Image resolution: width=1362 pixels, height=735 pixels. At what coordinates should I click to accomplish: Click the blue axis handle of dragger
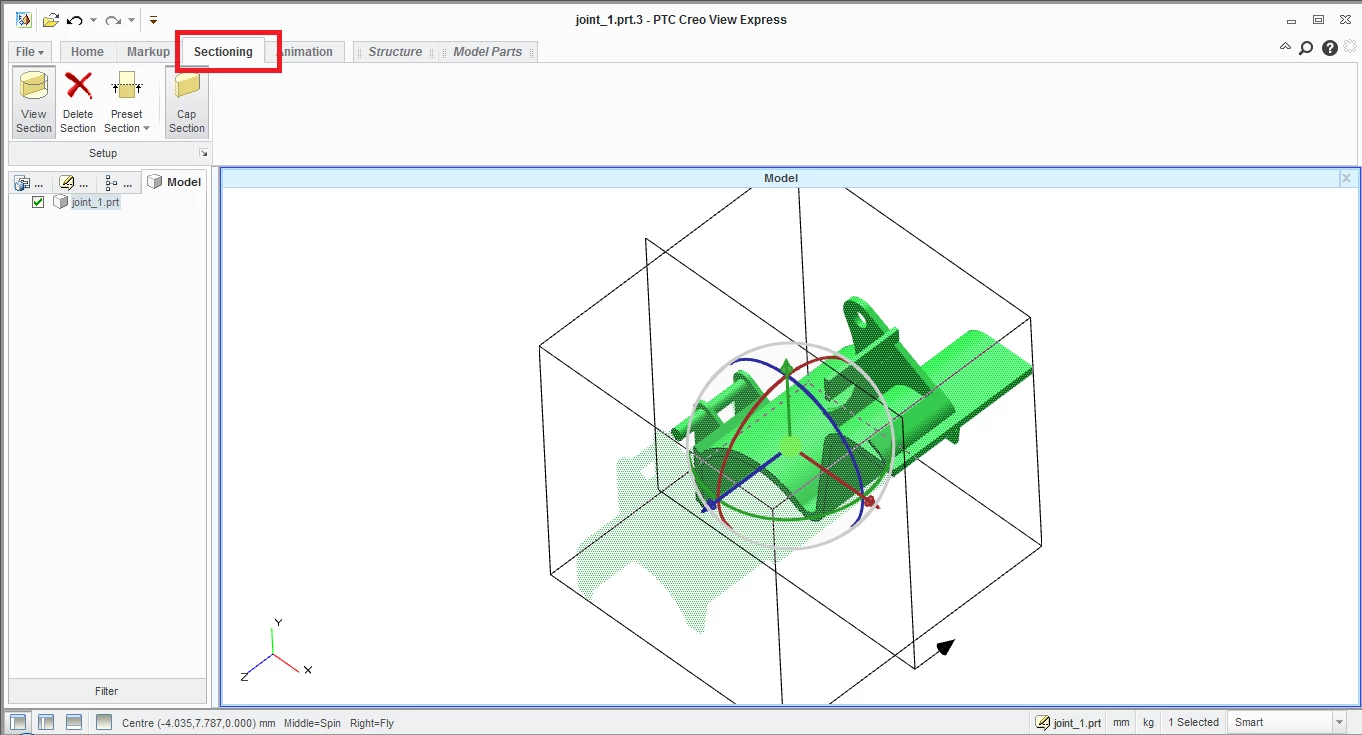pyautogui.click(x=711, y=505)
